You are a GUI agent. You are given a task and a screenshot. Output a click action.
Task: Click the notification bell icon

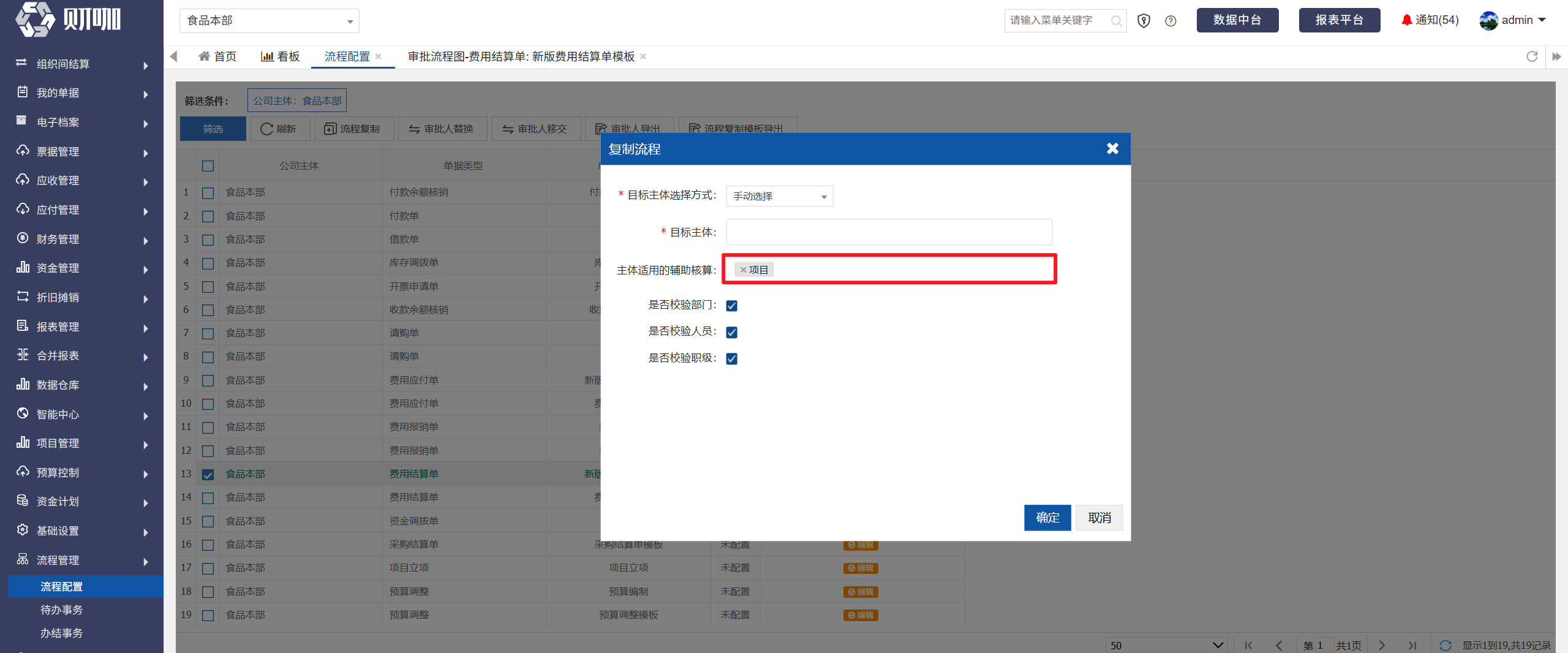(1406, 20)
